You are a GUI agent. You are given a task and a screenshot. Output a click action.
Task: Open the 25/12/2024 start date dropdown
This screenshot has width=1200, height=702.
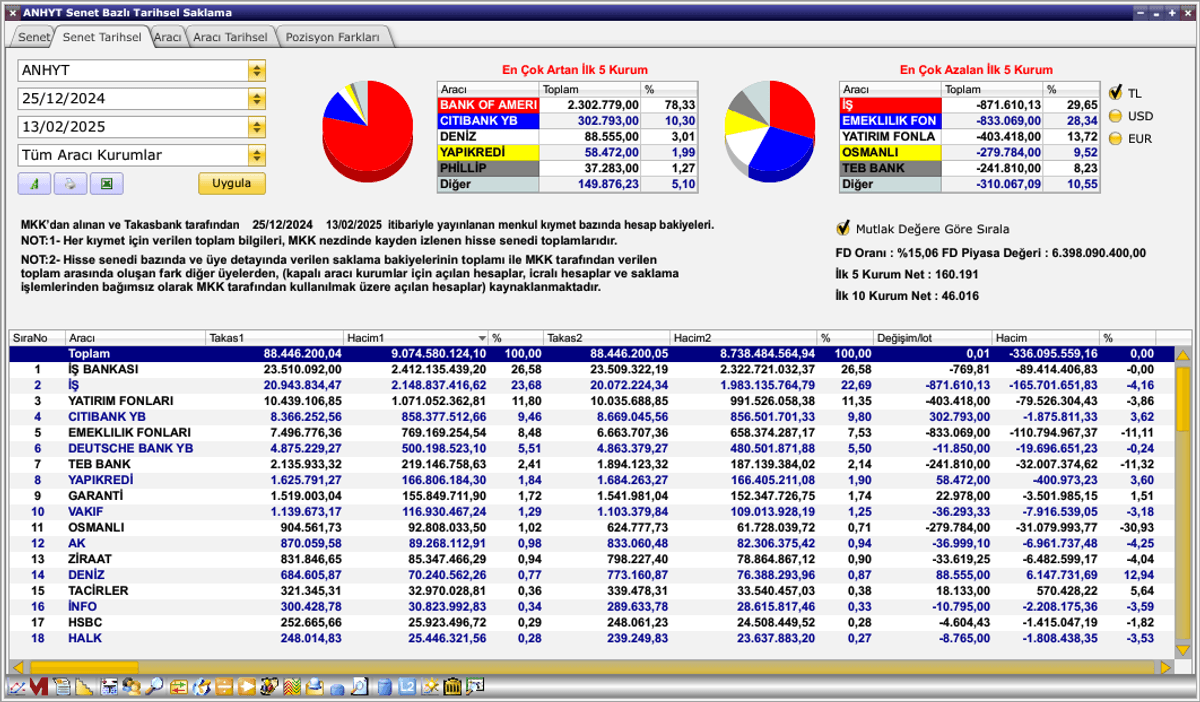pos(257,99)
